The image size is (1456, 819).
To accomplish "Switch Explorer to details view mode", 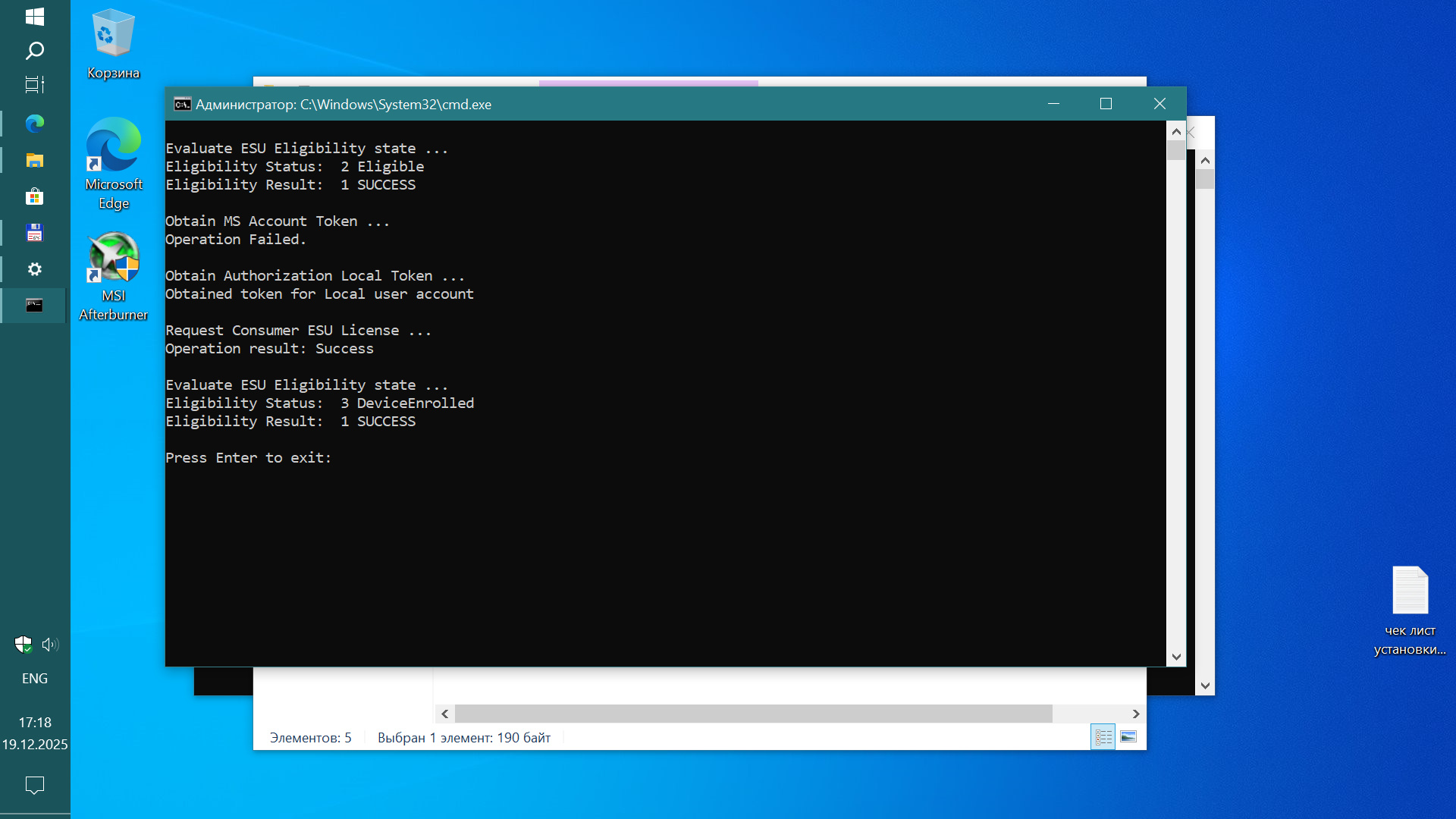I will pyautogui.click(x=1103, y=737).
